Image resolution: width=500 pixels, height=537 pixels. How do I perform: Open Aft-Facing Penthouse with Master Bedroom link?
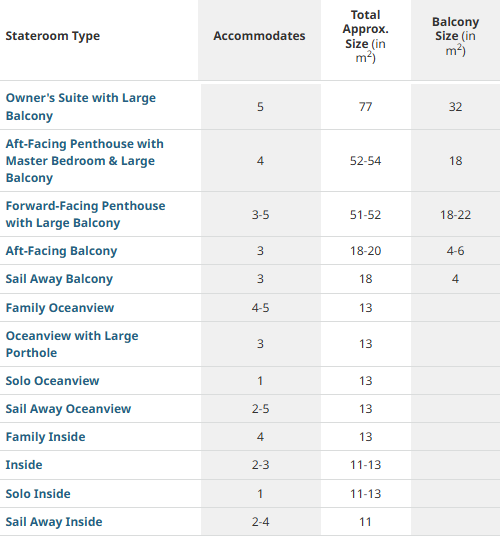pos(85,161)
